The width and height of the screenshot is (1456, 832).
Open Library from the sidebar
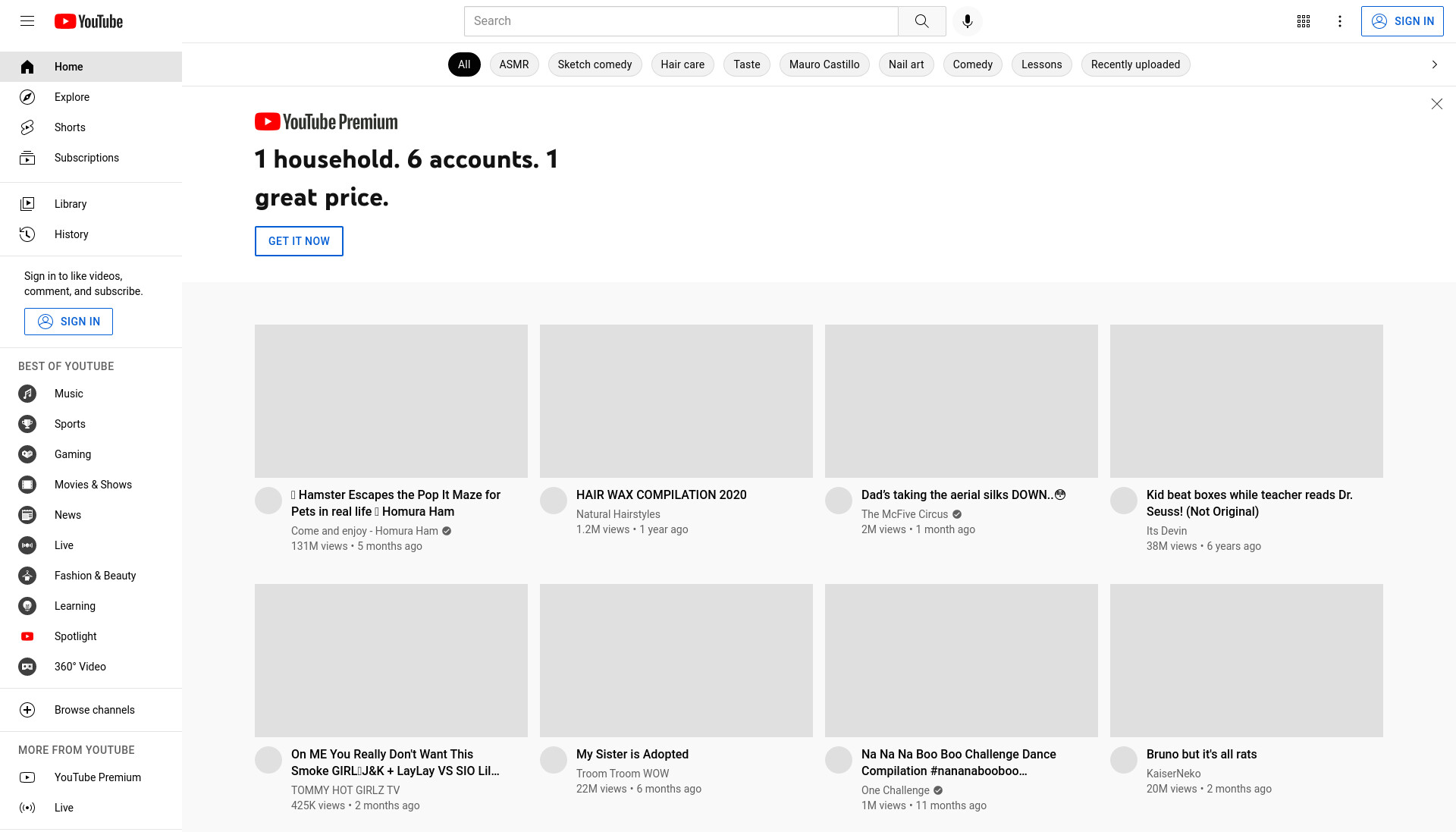(91, 204)
